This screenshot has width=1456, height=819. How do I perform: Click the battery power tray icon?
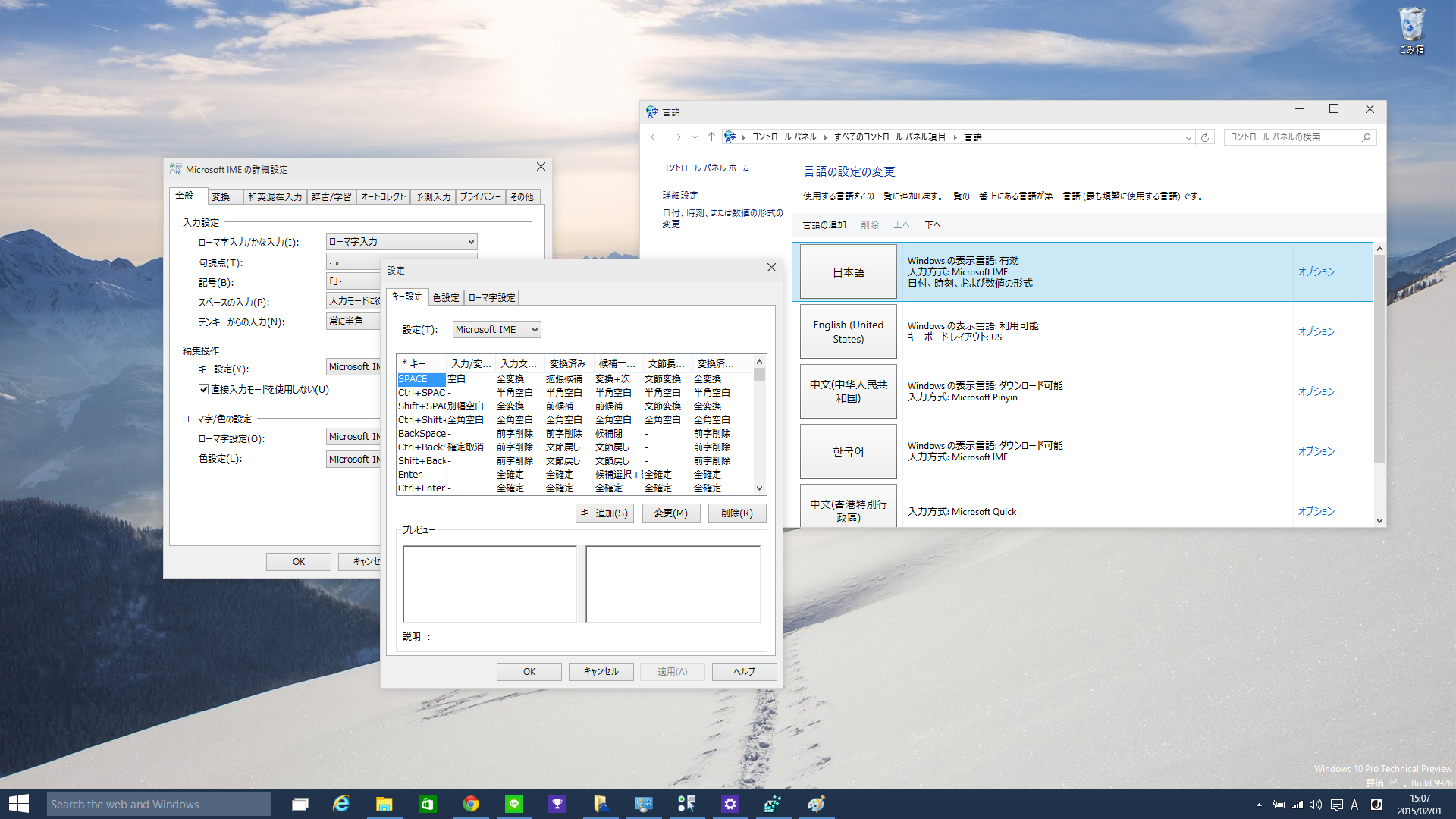click(x=1279, y=805)
